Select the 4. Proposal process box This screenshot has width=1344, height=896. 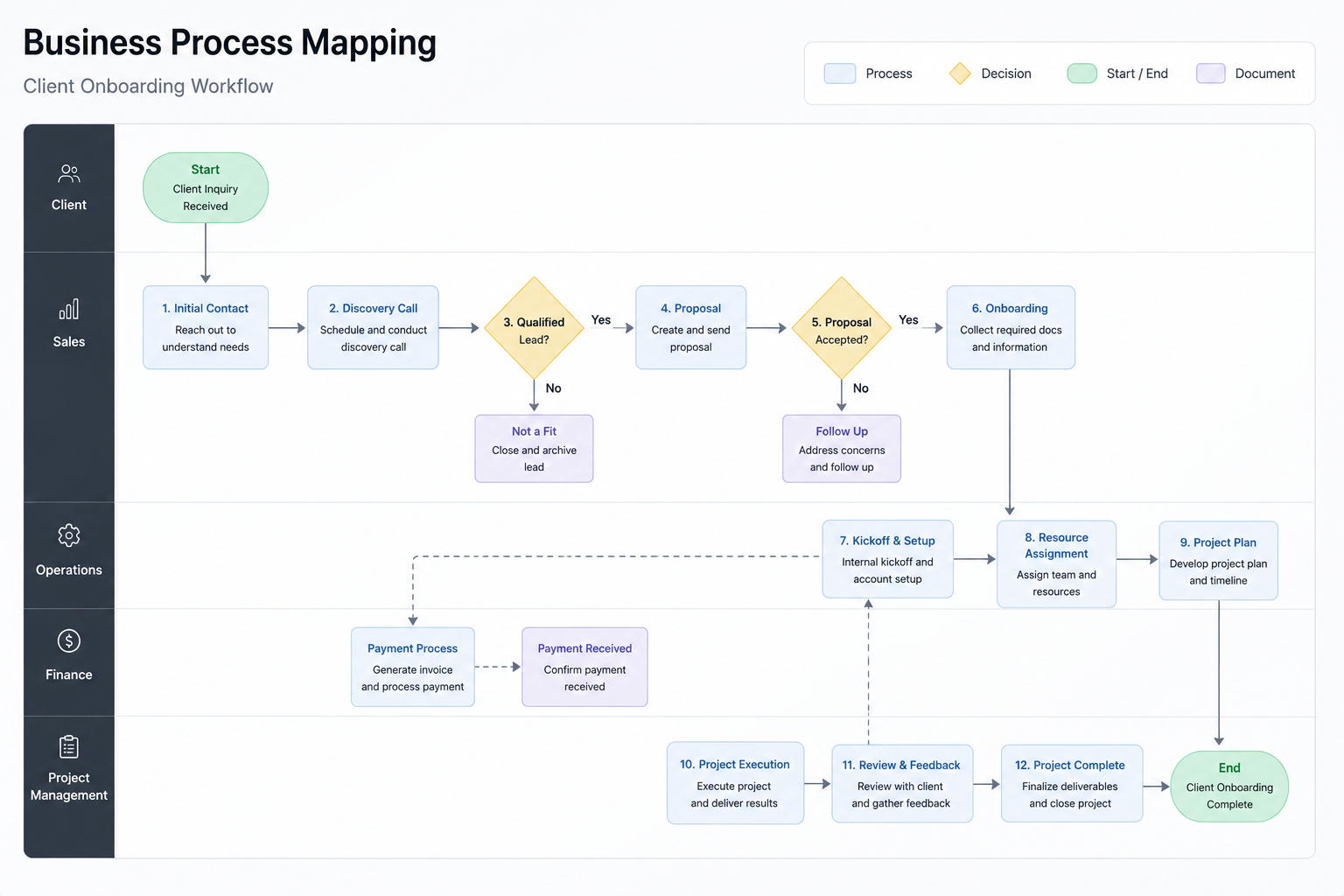691,327
